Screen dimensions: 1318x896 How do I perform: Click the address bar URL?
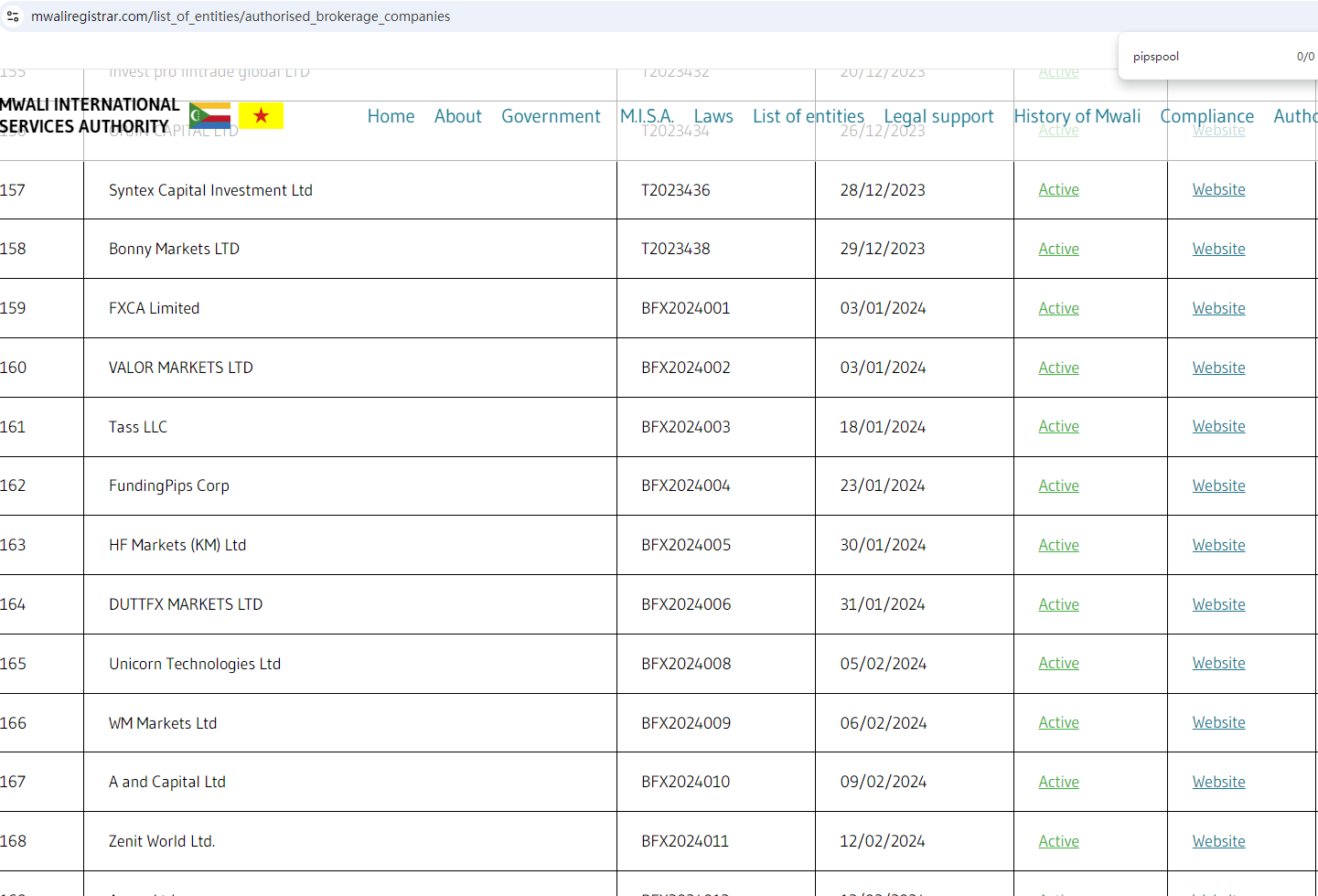click(x=241, y=16)
